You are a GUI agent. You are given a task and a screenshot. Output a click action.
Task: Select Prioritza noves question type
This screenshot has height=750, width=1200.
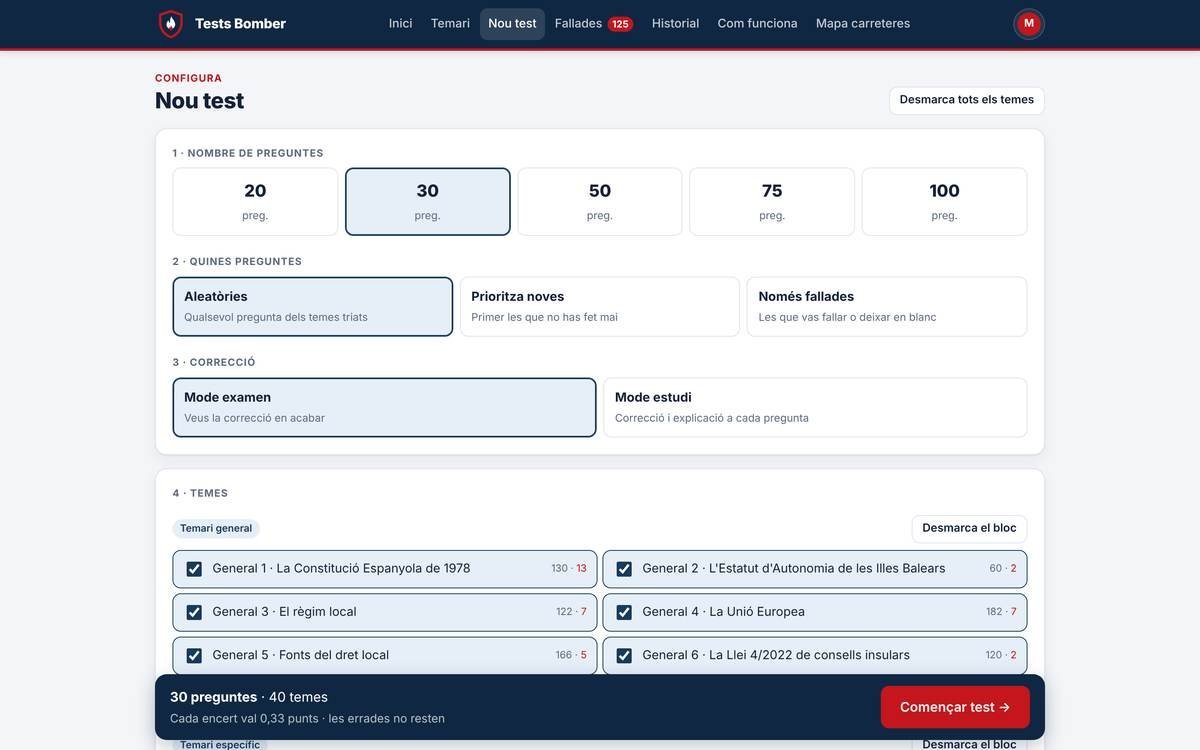click(600, 306)
